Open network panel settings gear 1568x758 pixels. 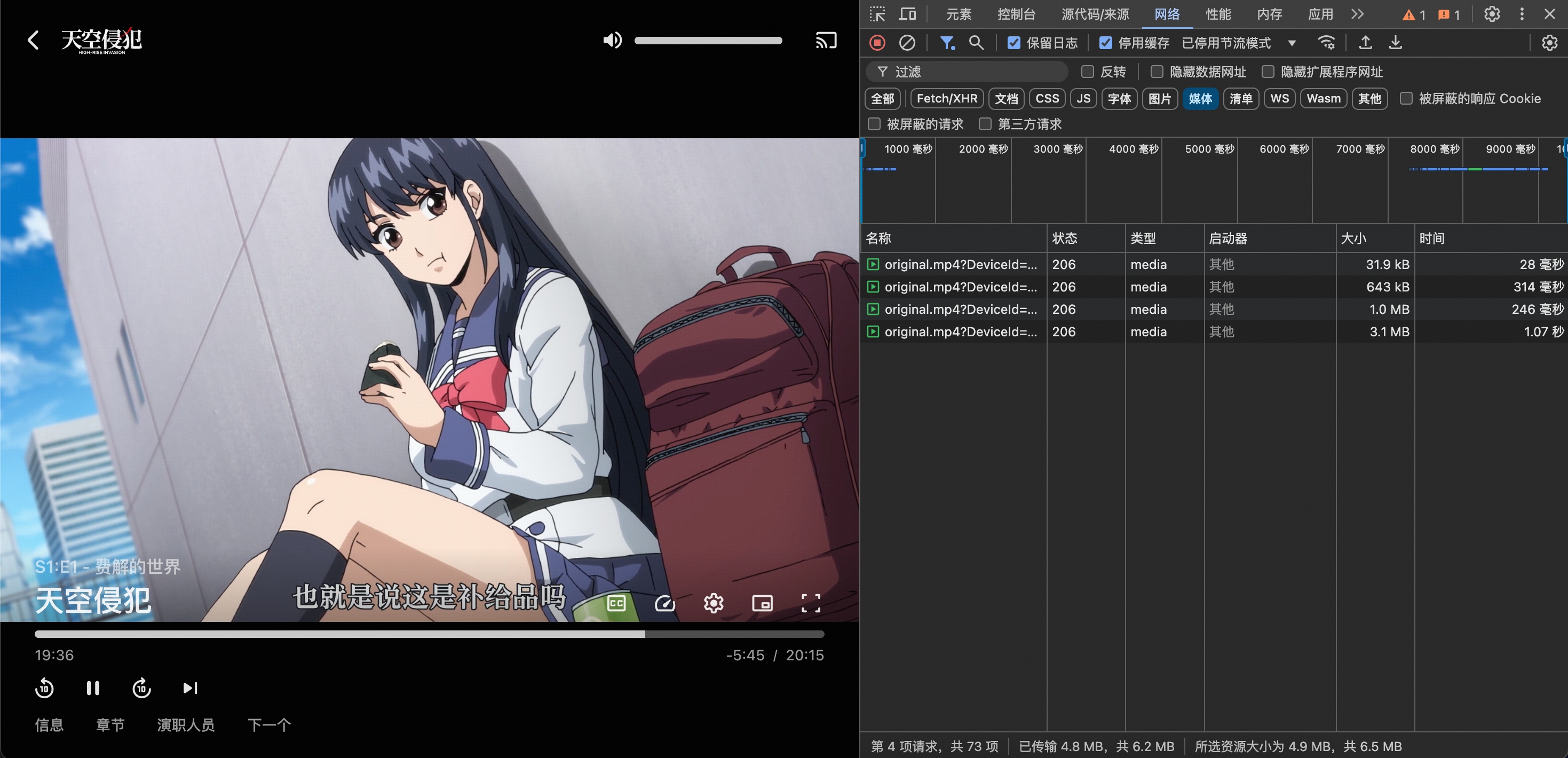(x=1549, y=43)
